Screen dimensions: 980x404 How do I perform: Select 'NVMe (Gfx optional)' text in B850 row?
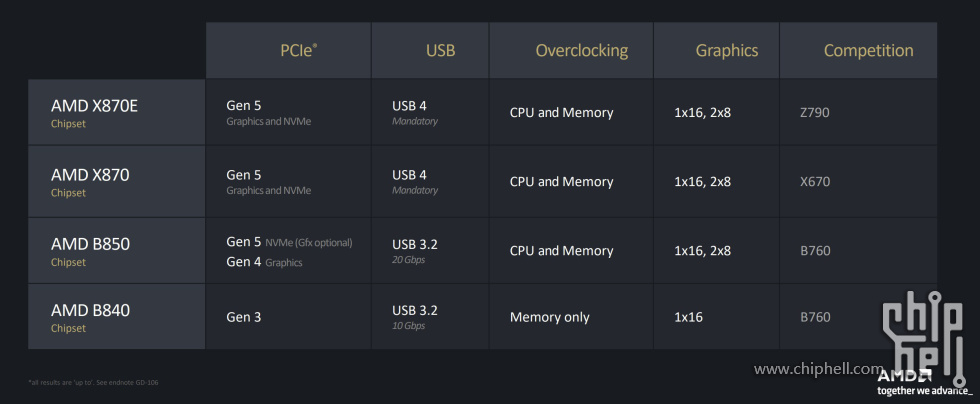point(309,243)
